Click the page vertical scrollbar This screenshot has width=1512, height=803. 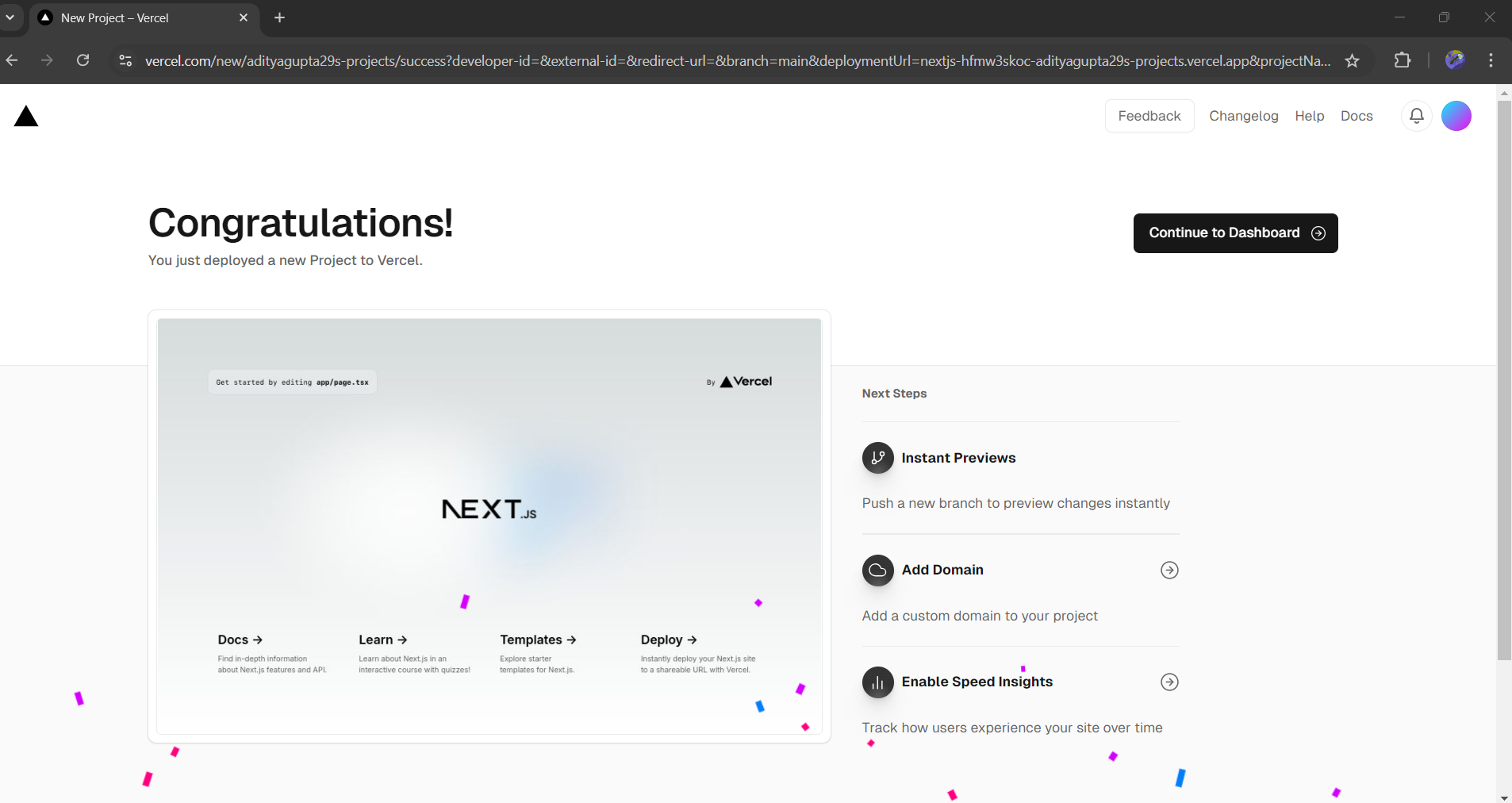click(x=1504, y=381)
